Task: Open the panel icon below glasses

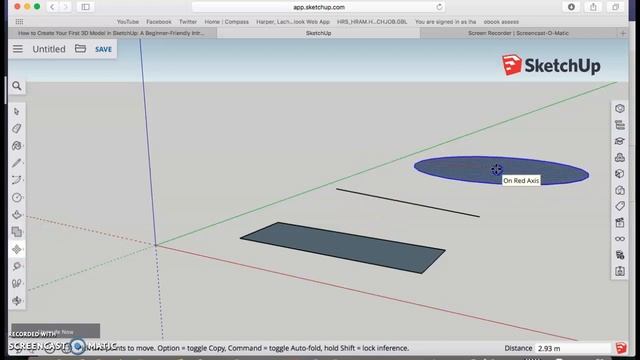Action: click(x=620, y=255)
